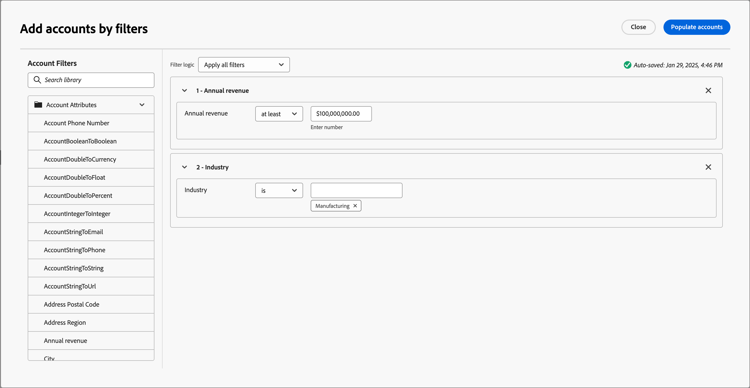Collapse the 2 - Industry filter
This screenshot has width=750, height=388.
185,167
